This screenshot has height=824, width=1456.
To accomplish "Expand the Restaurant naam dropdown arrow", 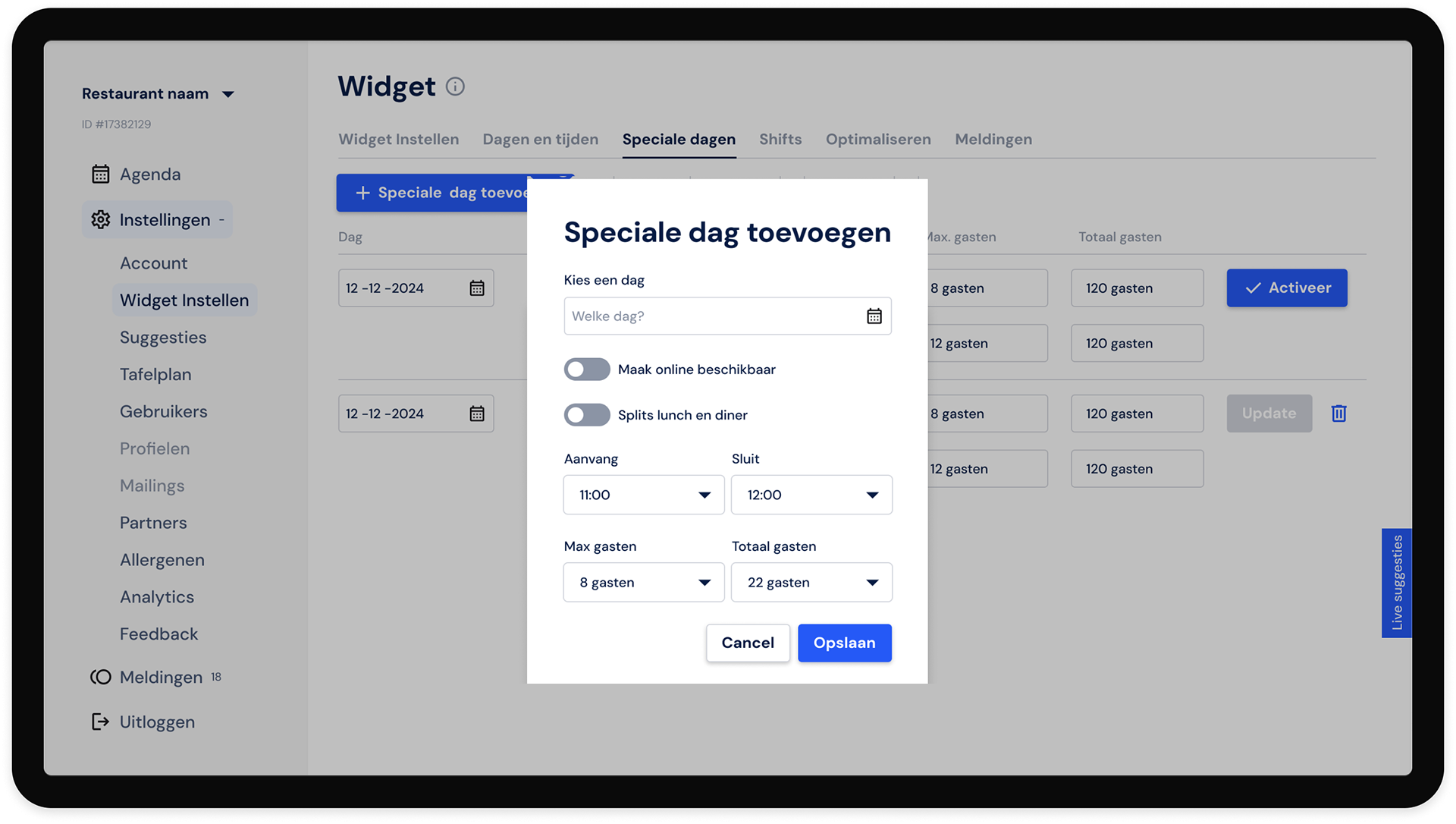I will pyautogui.click(x=227, y=95).
